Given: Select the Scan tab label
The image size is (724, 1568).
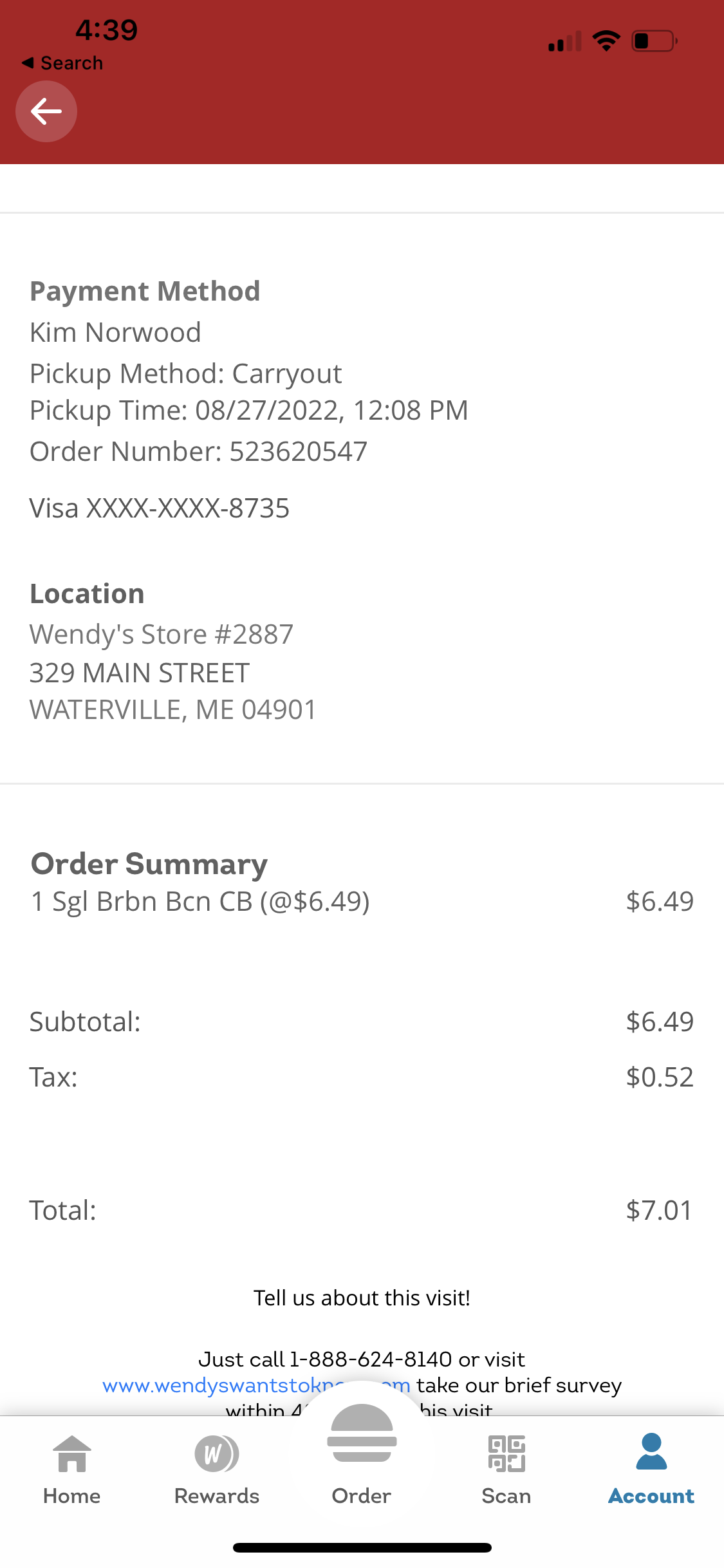Looking at the screenshot, I should [x=506, y=1496].
